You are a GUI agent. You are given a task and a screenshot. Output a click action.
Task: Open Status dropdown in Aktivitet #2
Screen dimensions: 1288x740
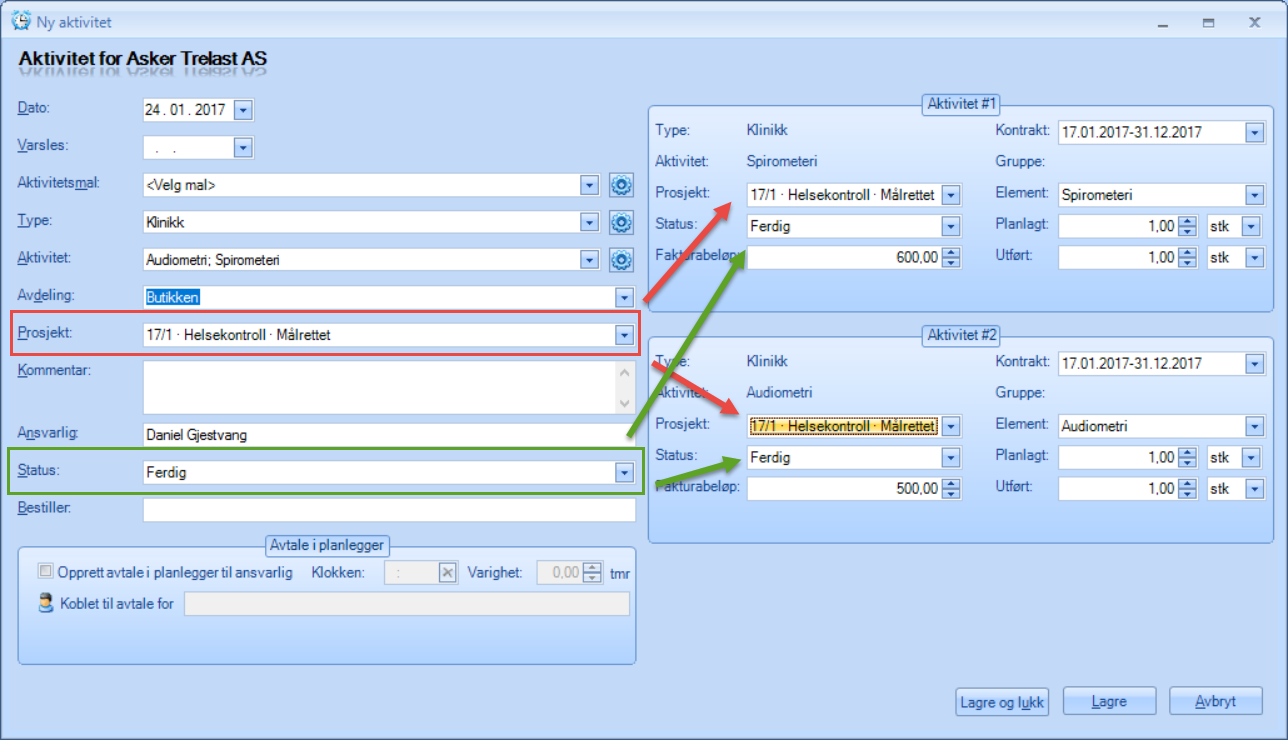pos(951,457)
